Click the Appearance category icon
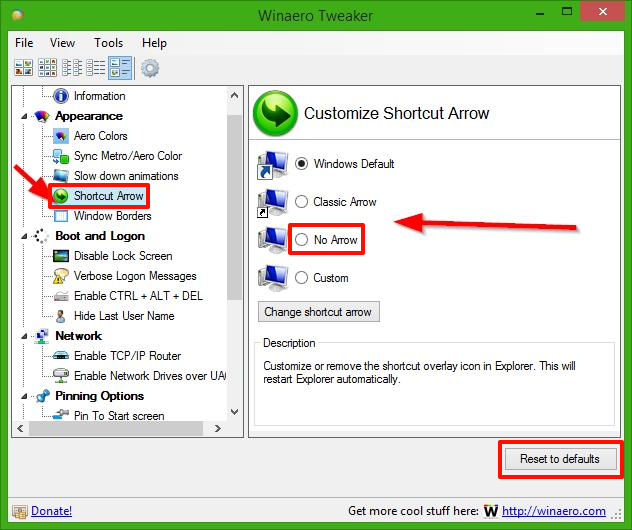Image resolution: width=632 pixels, height=530 pixels. 42,116
